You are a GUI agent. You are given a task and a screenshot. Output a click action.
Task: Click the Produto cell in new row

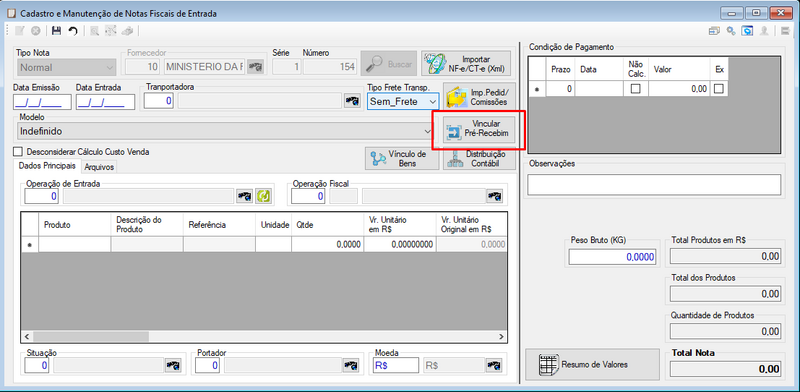[x=74, y=245]
